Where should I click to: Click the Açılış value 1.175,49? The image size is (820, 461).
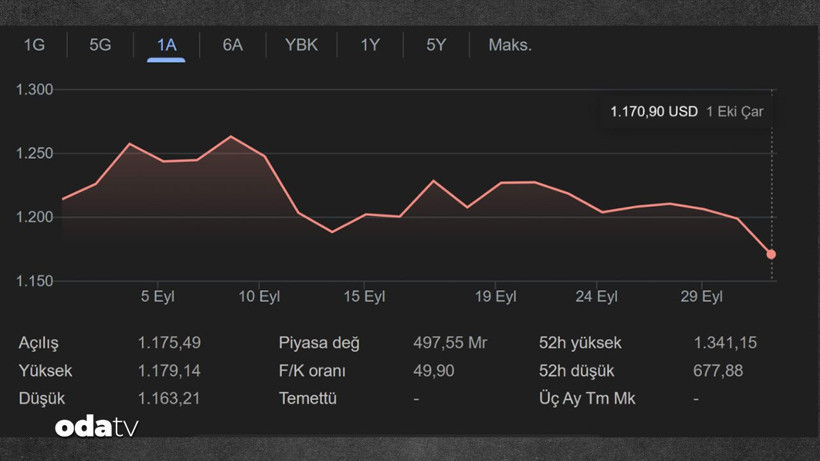pos(169,343)
